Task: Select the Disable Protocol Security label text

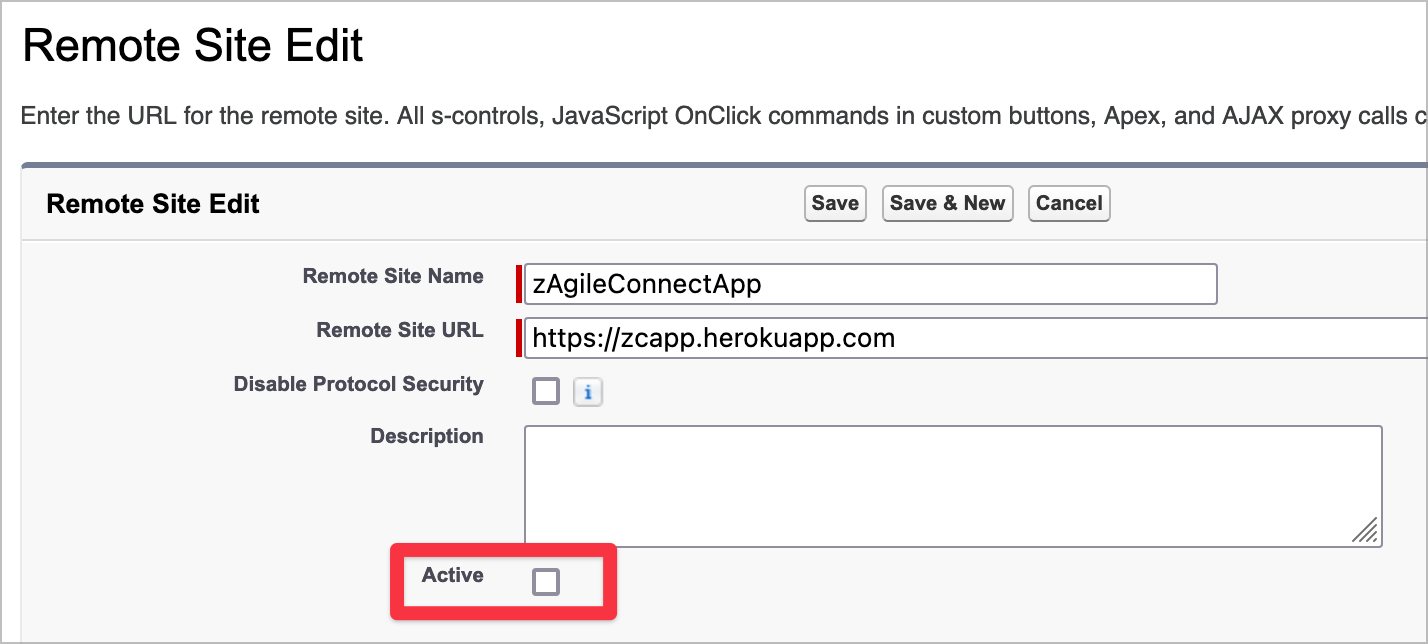Action: point(358,385)
